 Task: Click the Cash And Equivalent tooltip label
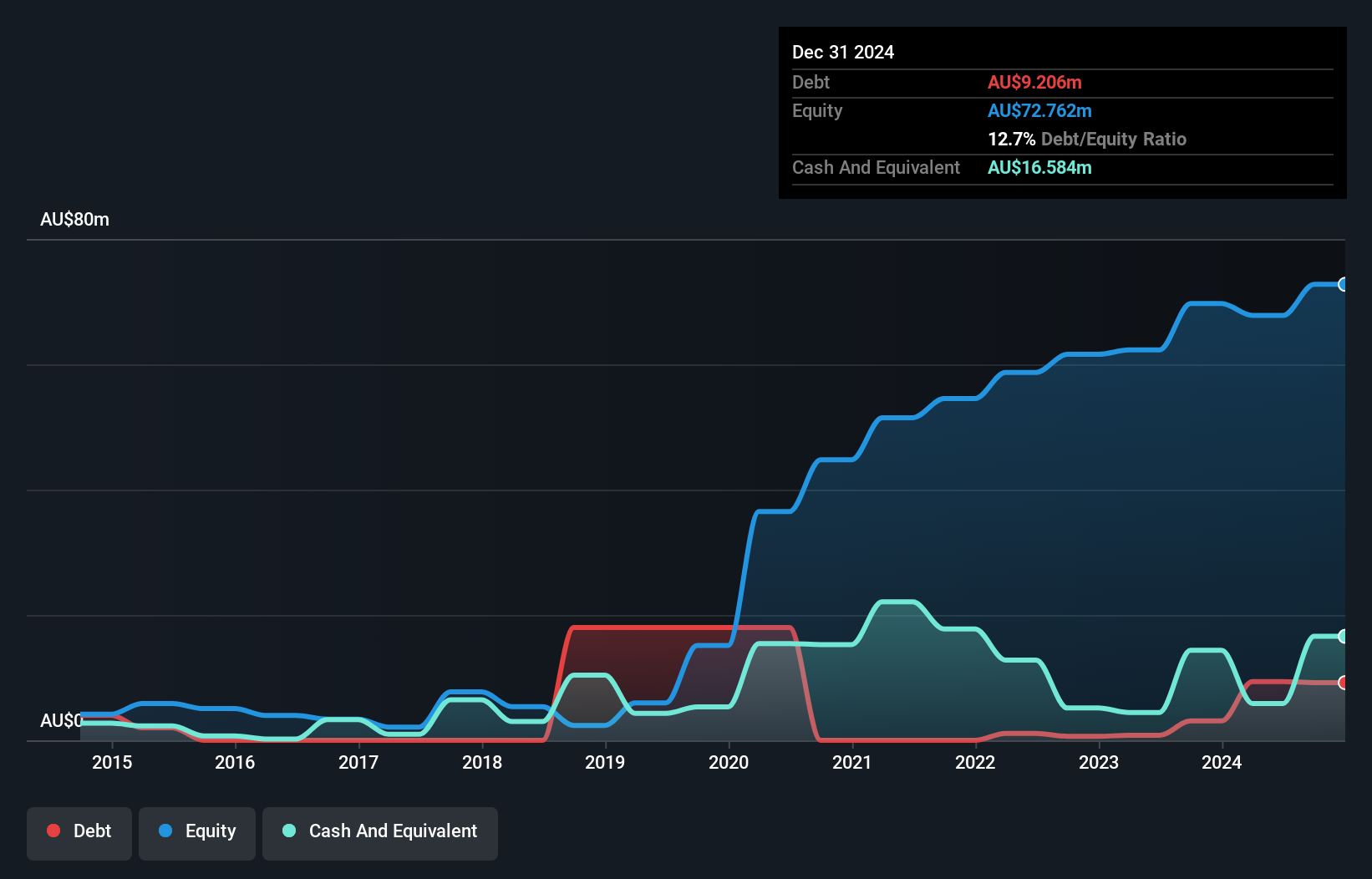pos(876,167)
